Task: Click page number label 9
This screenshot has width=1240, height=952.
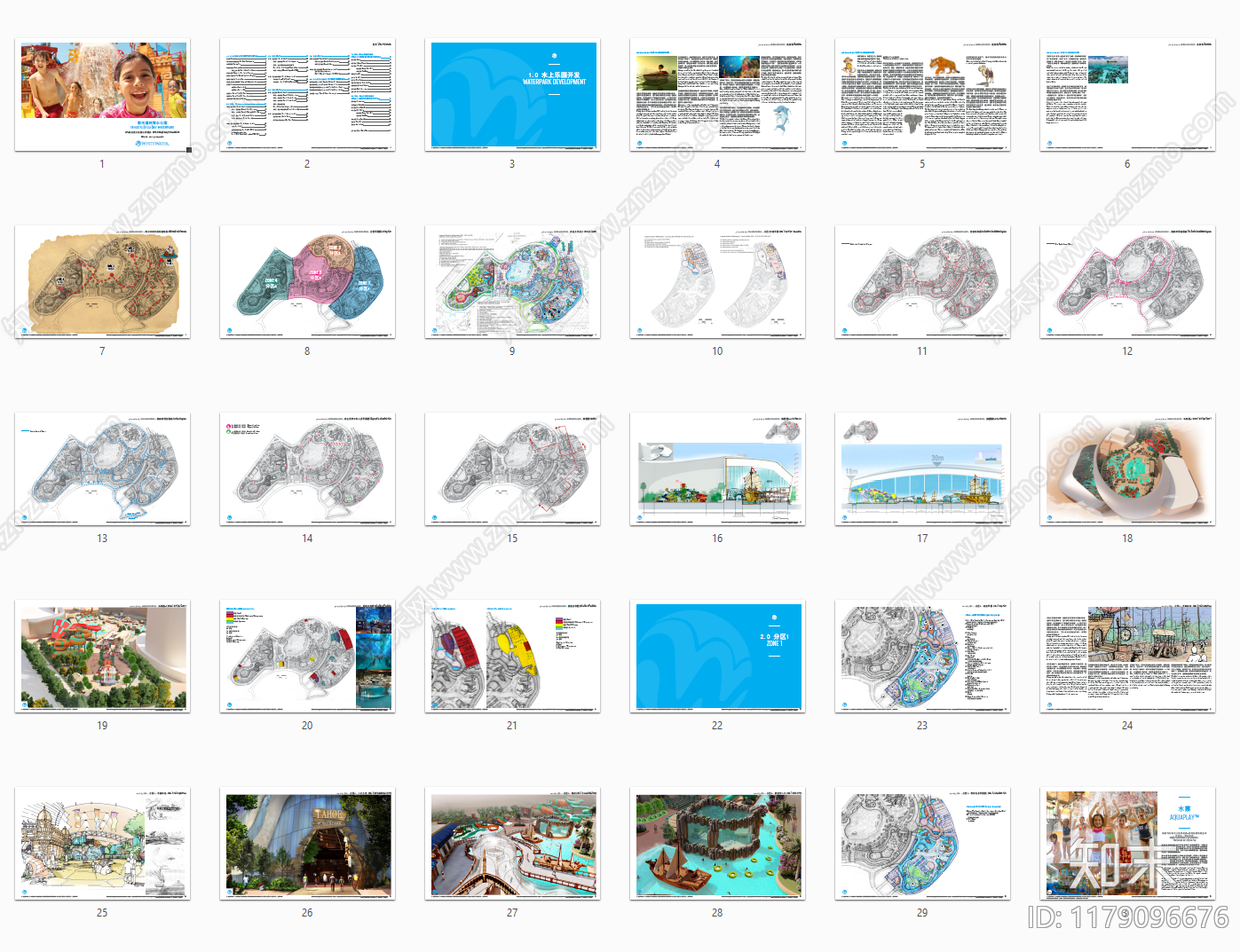Action: 512,351
